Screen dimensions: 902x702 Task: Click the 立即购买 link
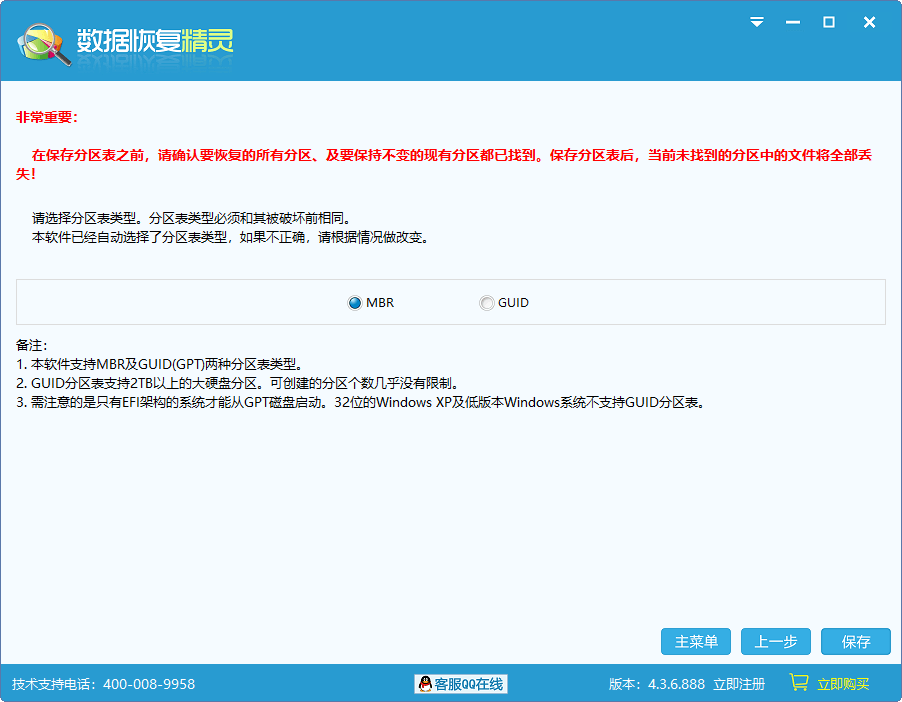[x=843, y=684]
